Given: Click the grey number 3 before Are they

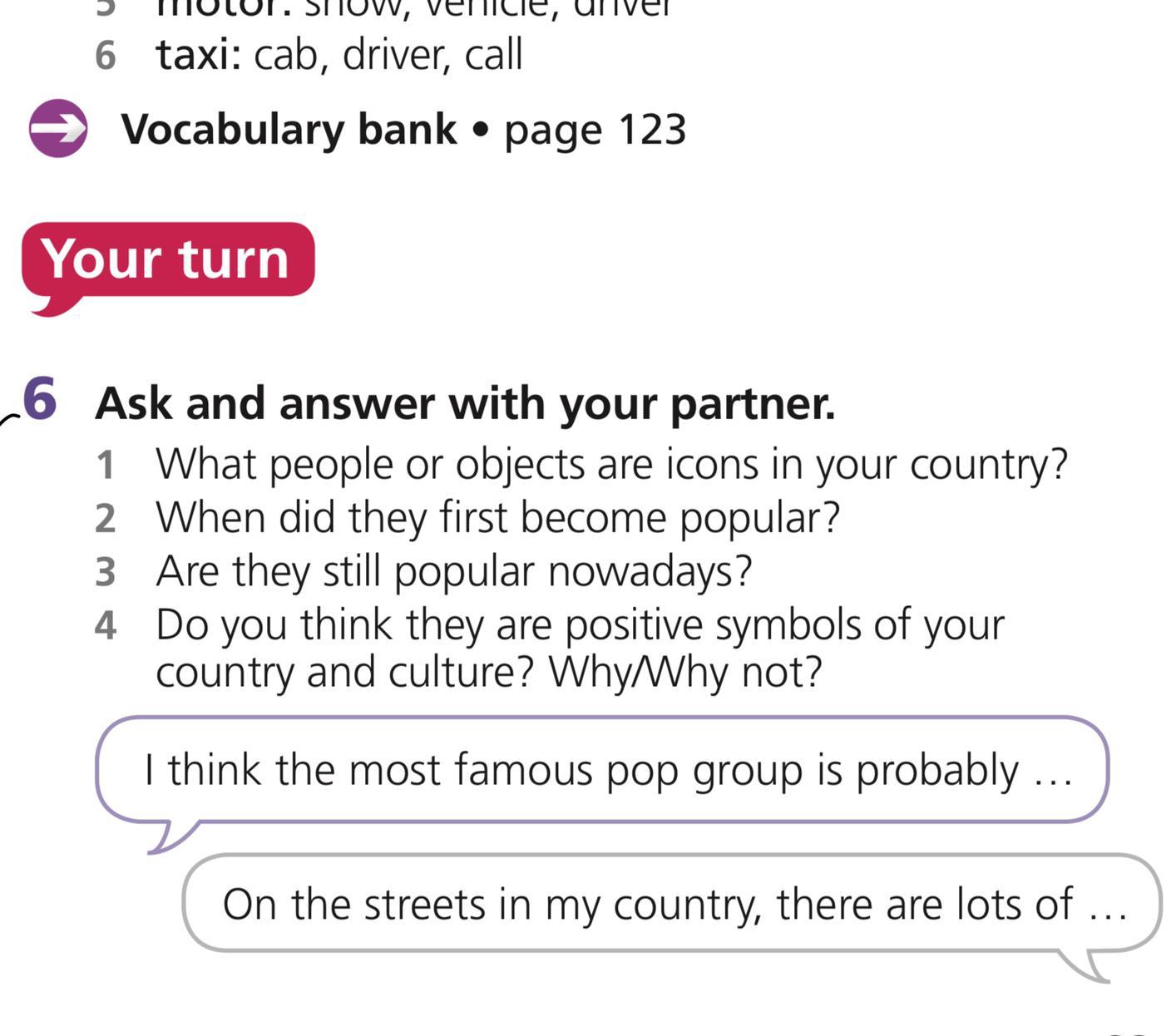Looking at the screenshot, I should (x=105, y=572).
